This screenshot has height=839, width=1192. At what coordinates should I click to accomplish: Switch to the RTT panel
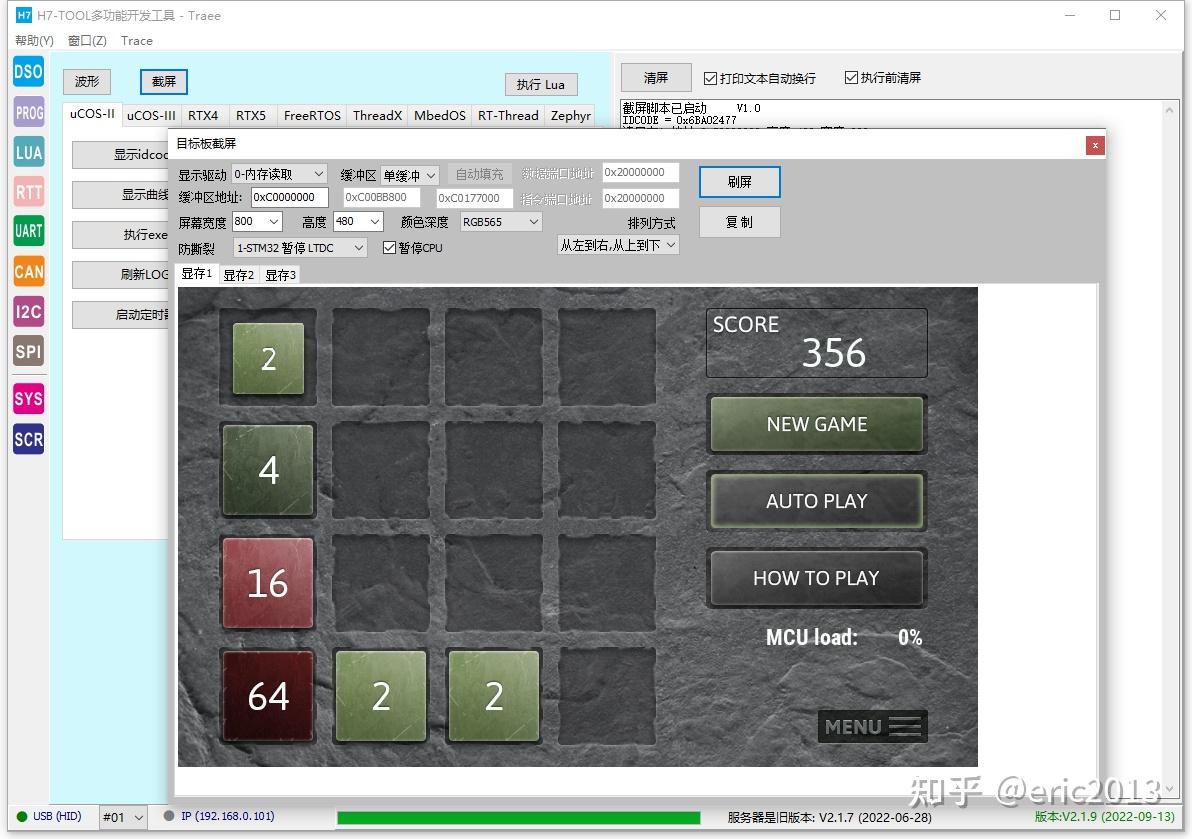(x=27, y=191)
